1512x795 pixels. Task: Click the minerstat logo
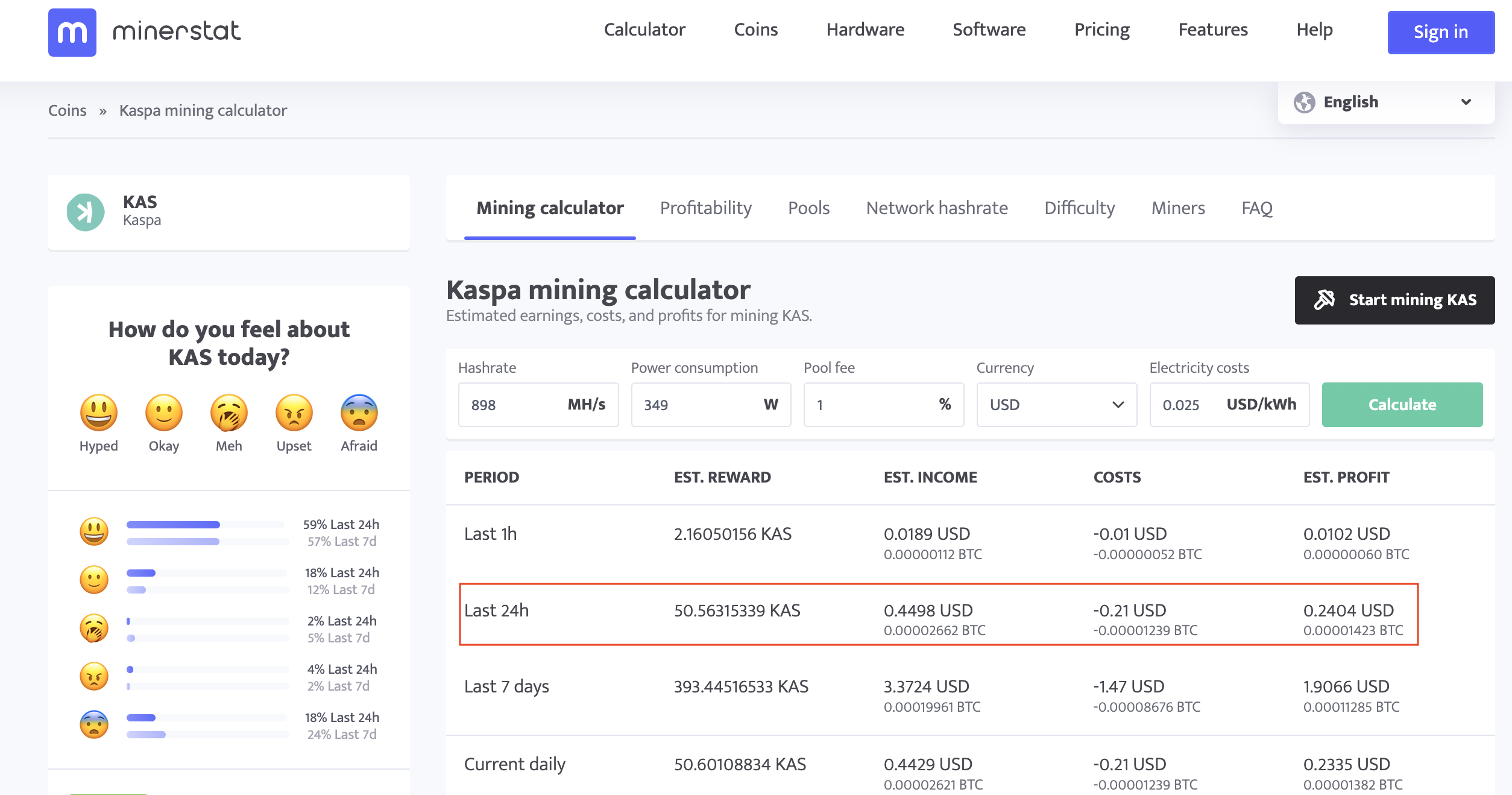coord(145,33)
